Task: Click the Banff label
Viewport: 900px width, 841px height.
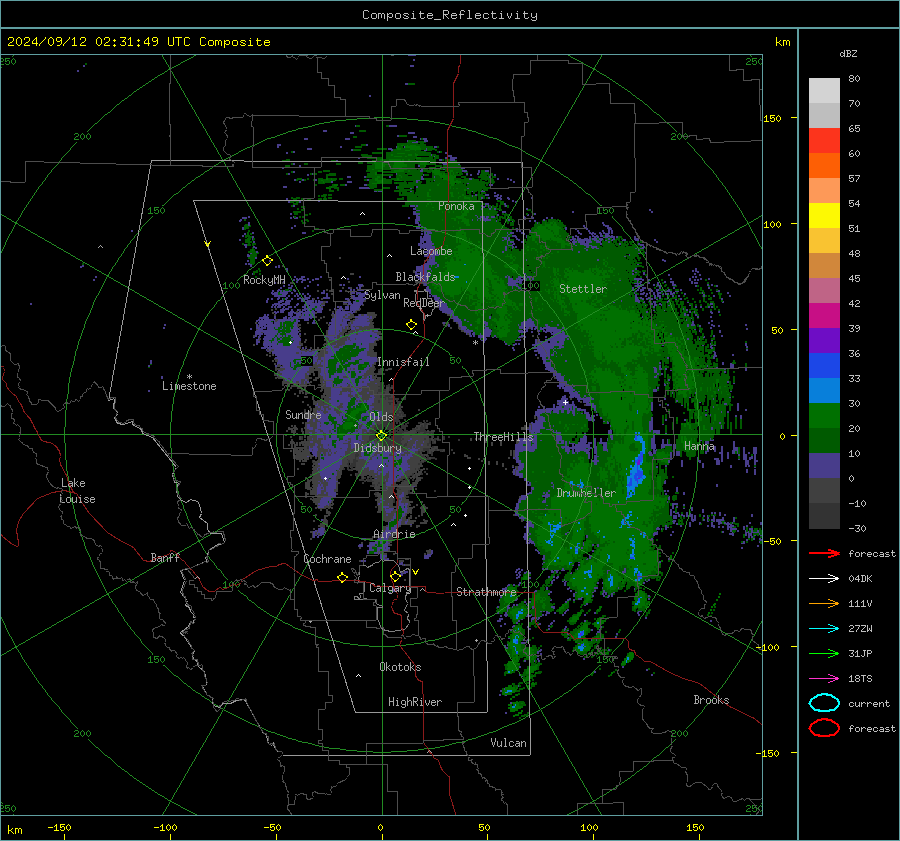Action: point(165,557)
